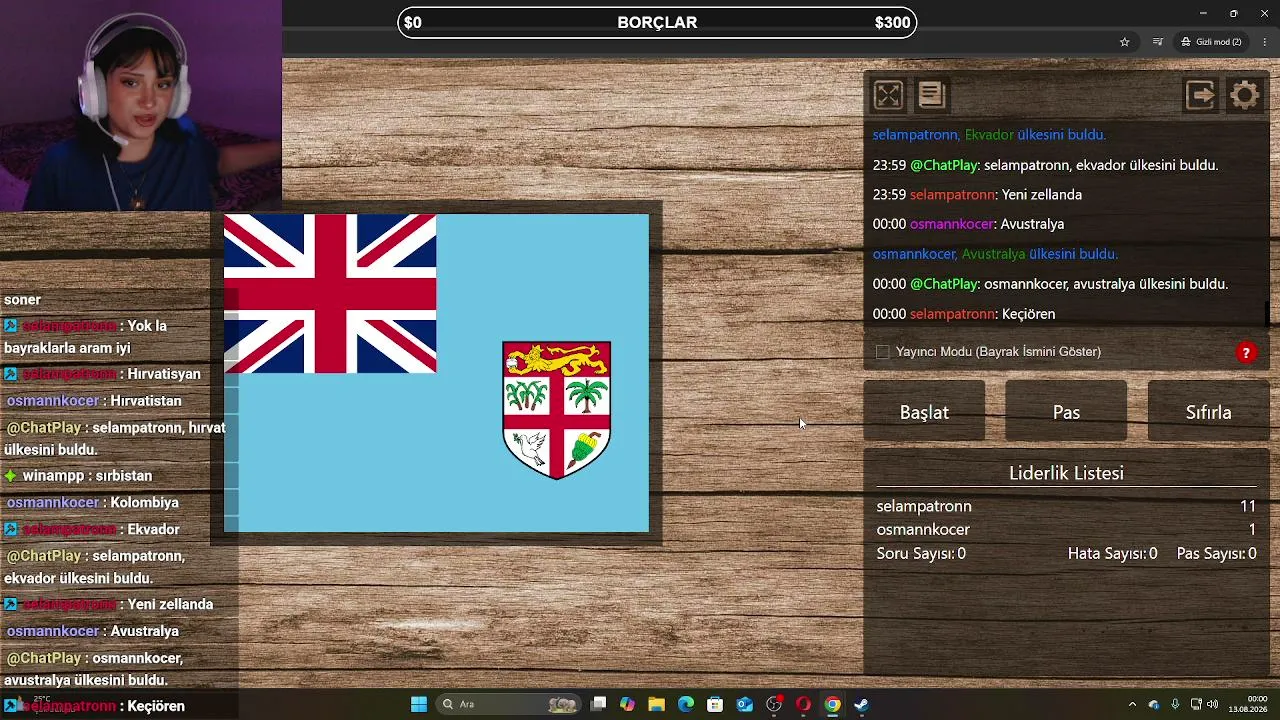Screen dimensions: 1280x720
Task: Open Task View on the taskbar
Action: pyautogui.click(x=598, y=705)
